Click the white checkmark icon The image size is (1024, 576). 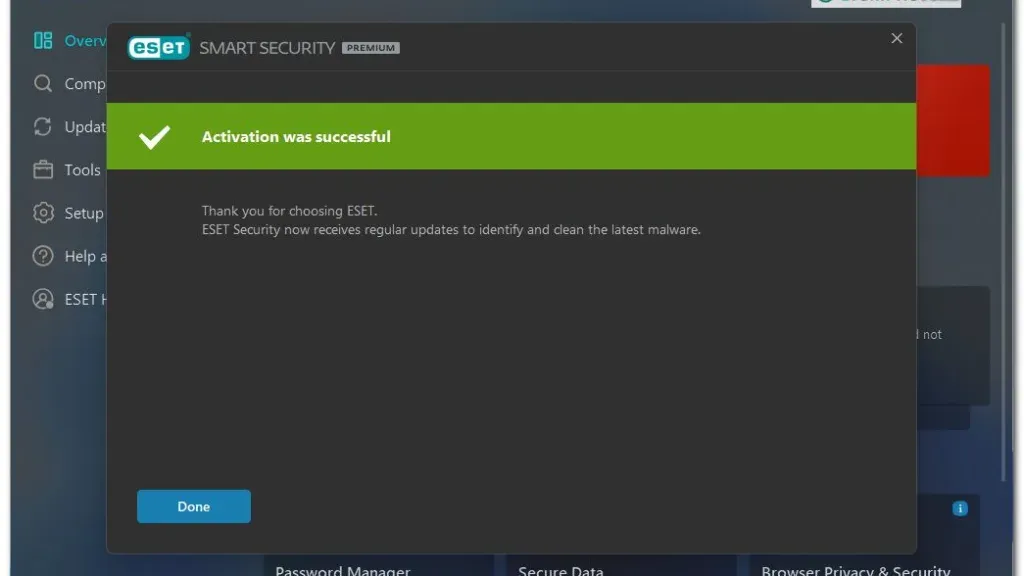(x=154, y=137)
